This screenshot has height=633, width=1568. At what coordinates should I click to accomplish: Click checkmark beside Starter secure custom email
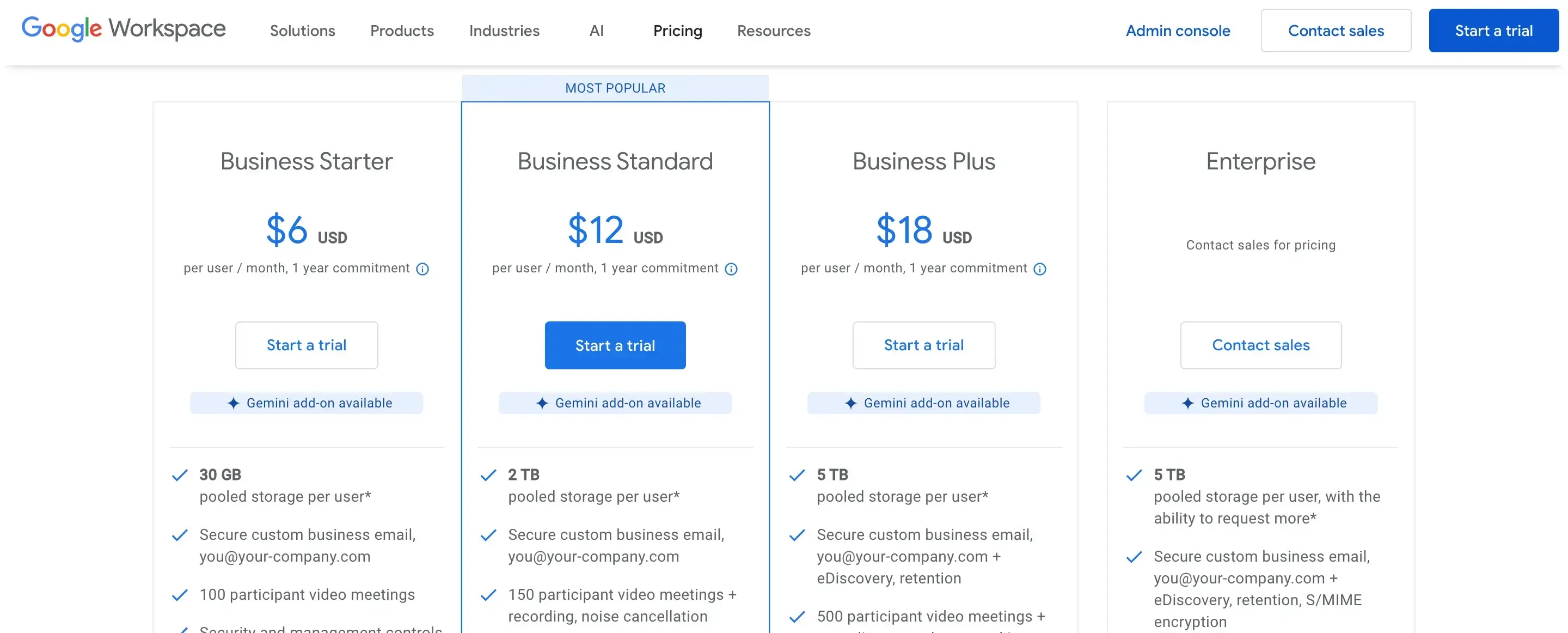pyautogui.click(x=180, y=535)
